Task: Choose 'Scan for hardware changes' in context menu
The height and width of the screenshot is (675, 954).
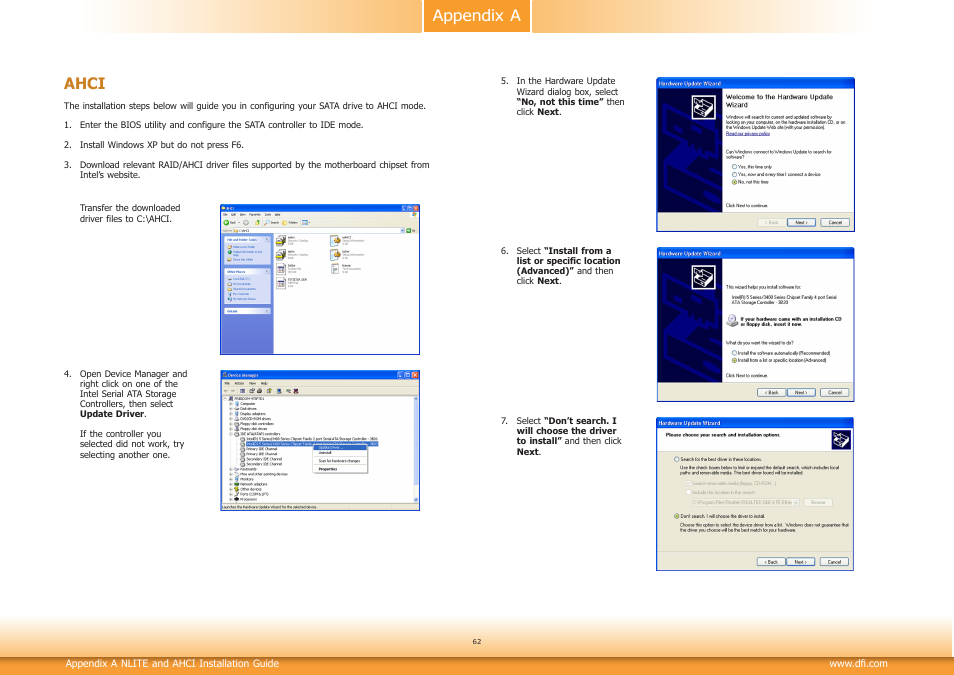Action: click(x=339, y=461)
